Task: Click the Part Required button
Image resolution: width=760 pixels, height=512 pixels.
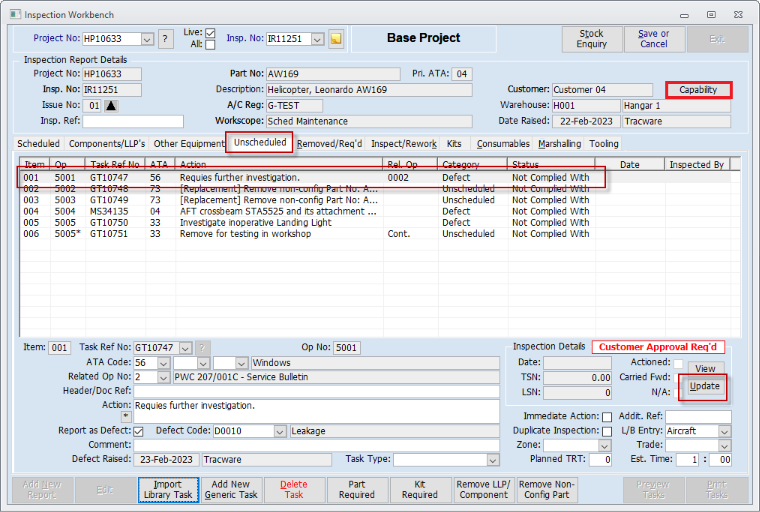Action: pyautogui.click(x=357, y=490)
